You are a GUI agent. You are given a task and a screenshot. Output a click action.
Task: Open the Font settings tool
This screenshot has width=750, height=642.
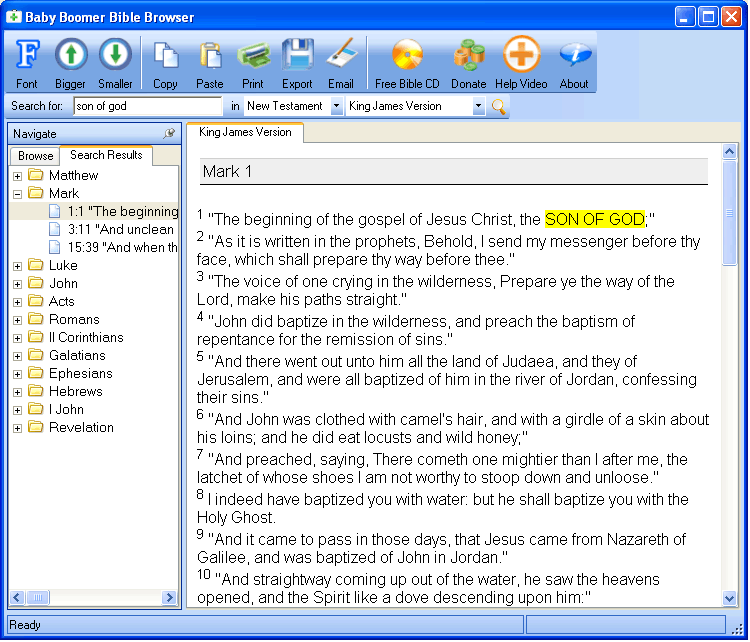tap(27, 63)
